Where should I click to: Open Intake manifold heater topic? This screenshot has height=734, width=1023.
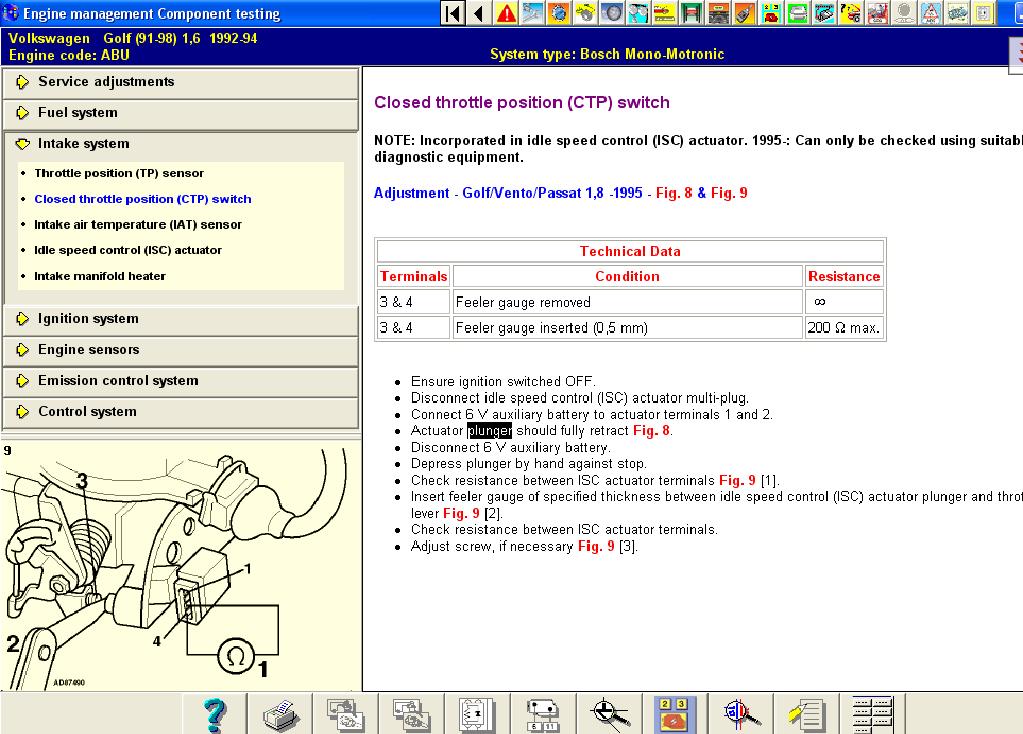point(100,276)
